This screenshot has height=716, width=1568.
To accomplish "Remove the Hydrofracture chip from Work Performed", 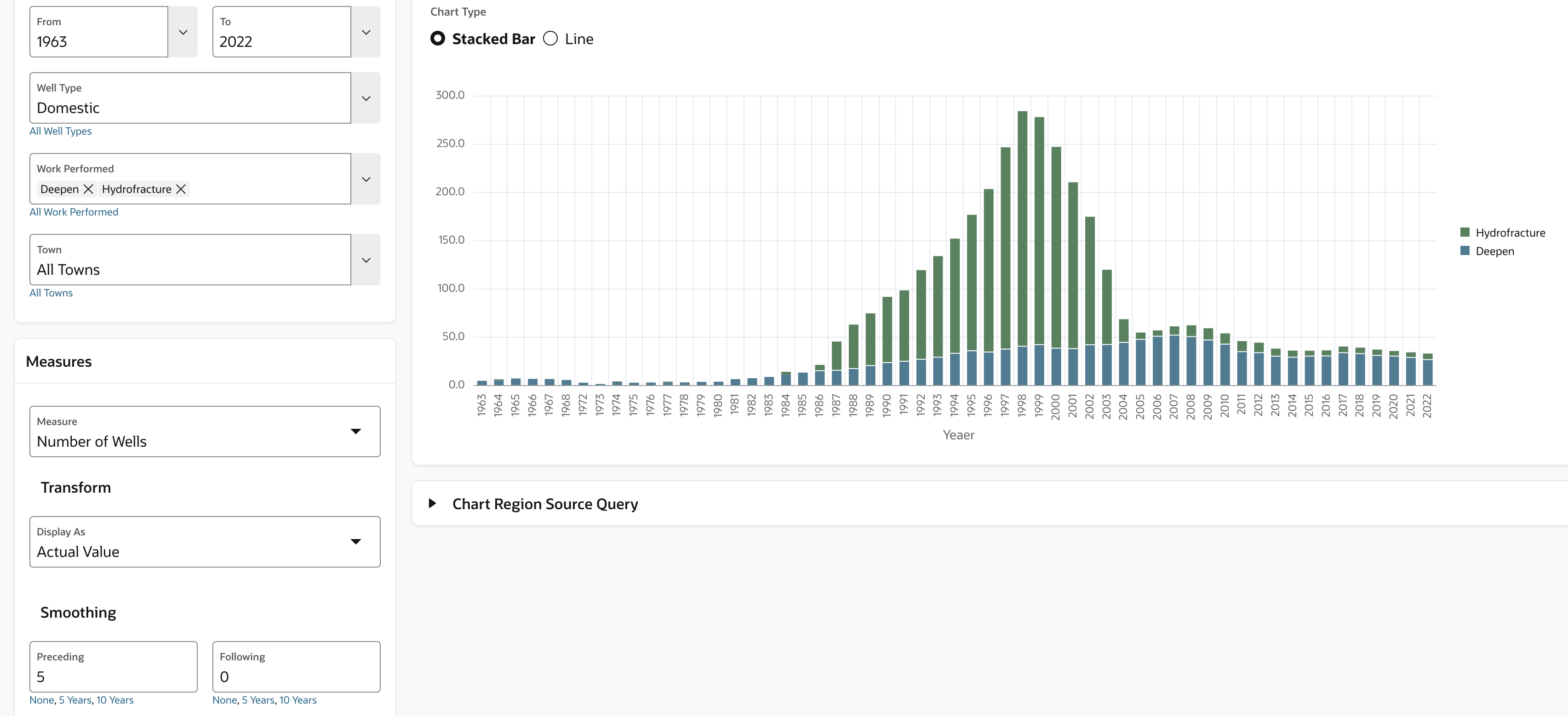I will pyautogui.click(x=181, y=189).
